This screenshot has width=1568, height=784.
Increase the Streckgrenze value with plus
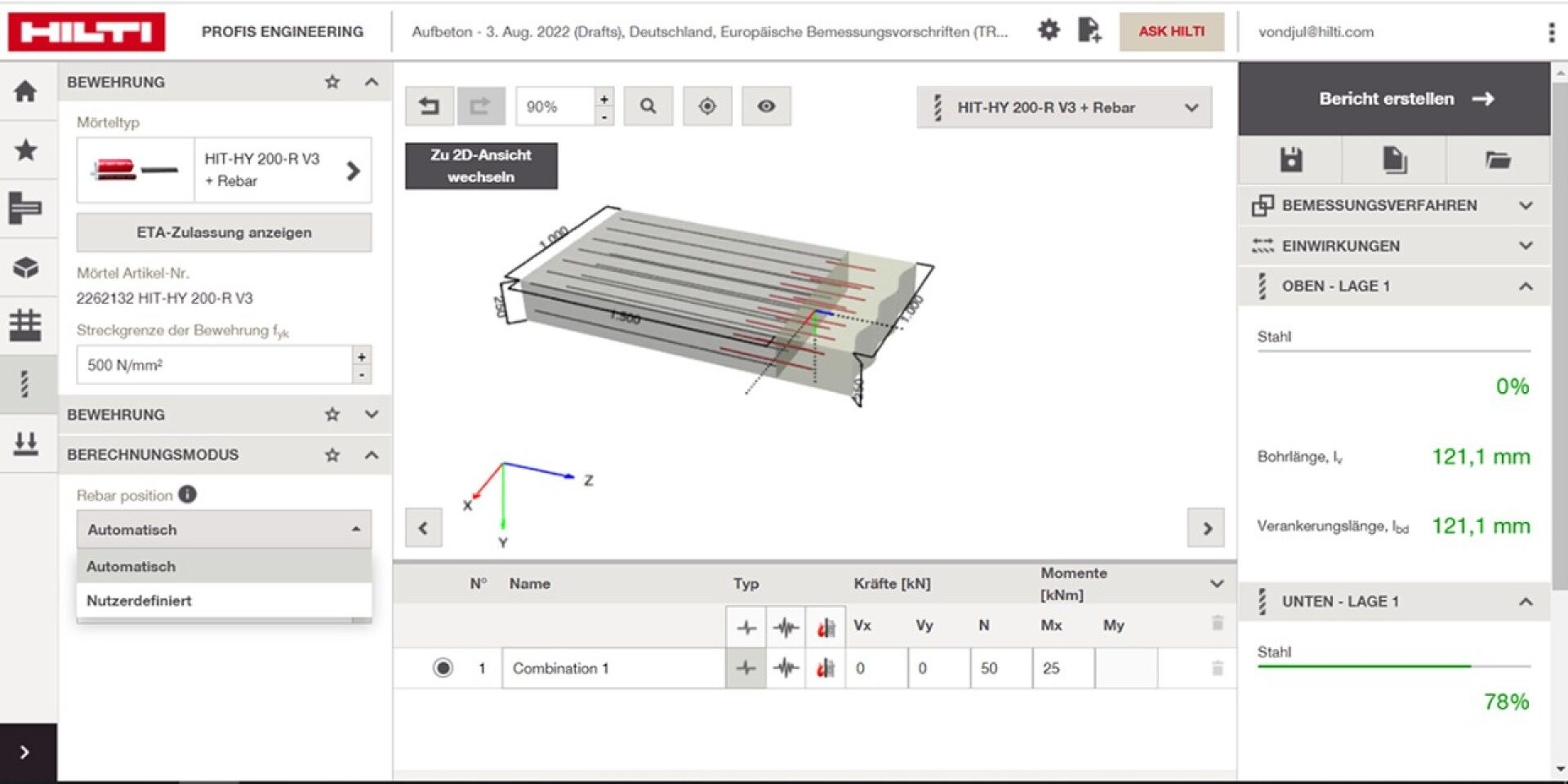pos(362,356)
